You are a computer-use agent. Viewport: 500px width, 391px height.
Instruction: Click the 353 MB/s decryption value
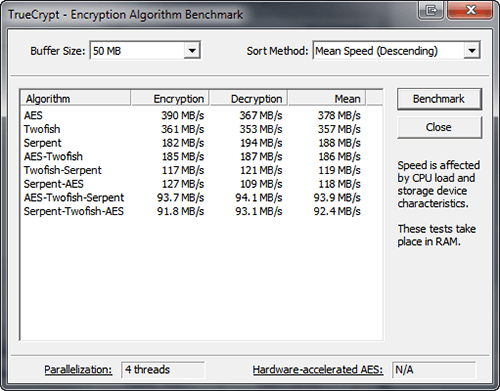261,129
